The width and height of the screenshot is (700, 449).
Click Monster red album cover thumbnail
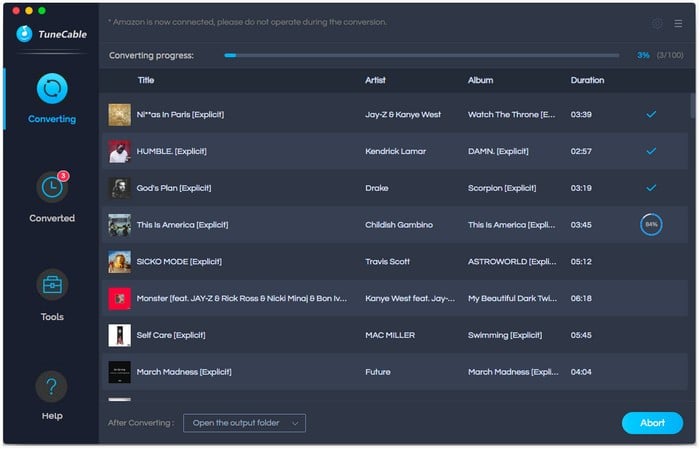pyautogui.click(x=120, y=299)
